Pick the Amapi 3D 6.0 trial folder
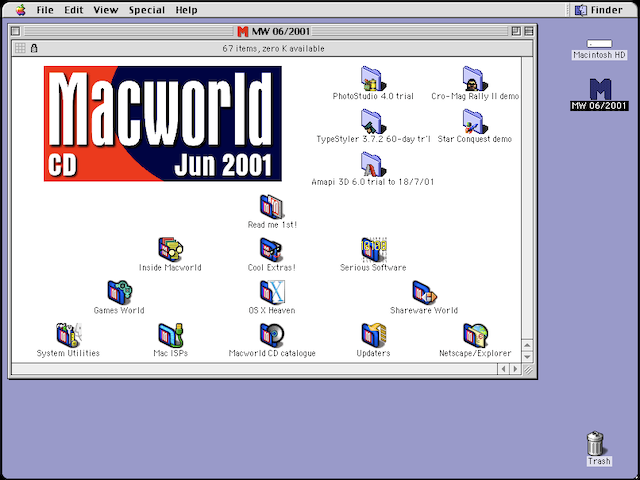The width and height of the screenshot is (640, 480). pos(373,164)
